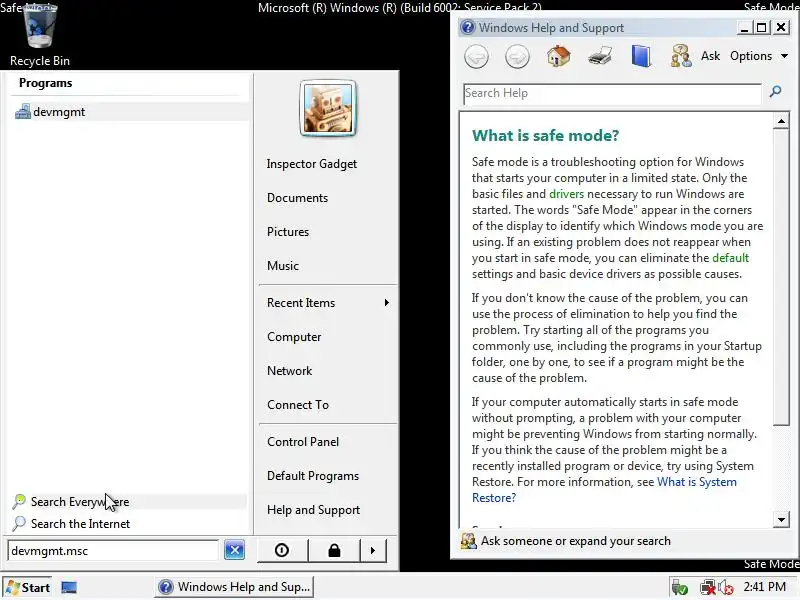
Task: Click the Help Forward arrow button
Action: tap(517, 56)
